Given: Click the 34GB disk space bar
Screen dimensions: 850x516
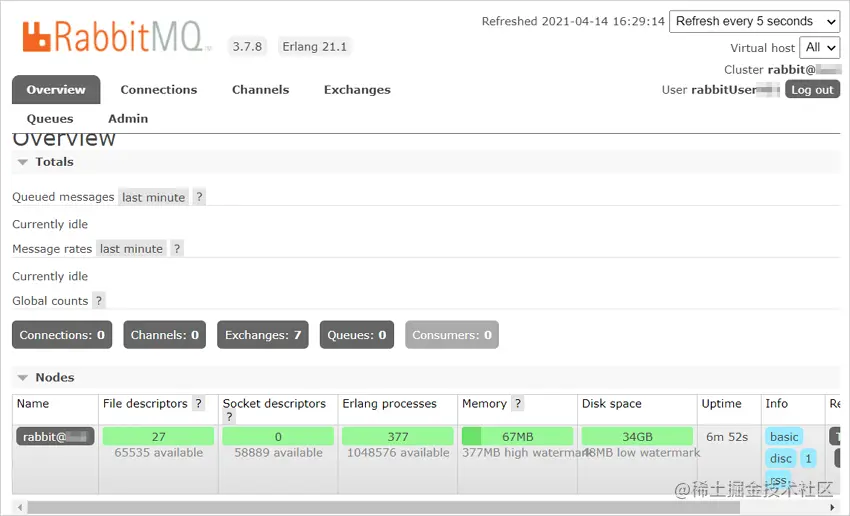Looking at the screenshot, I should click(x=637, y=436).
